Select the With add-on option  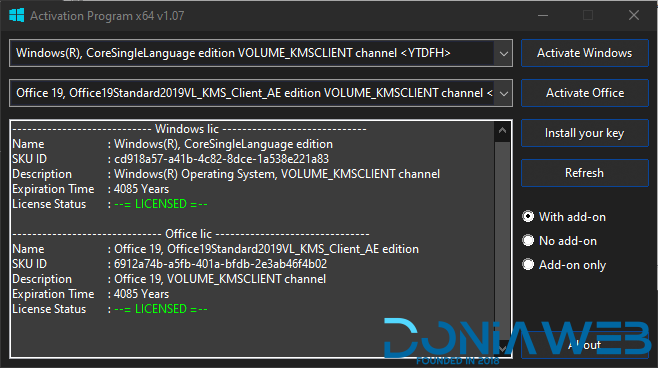(564, 217)
